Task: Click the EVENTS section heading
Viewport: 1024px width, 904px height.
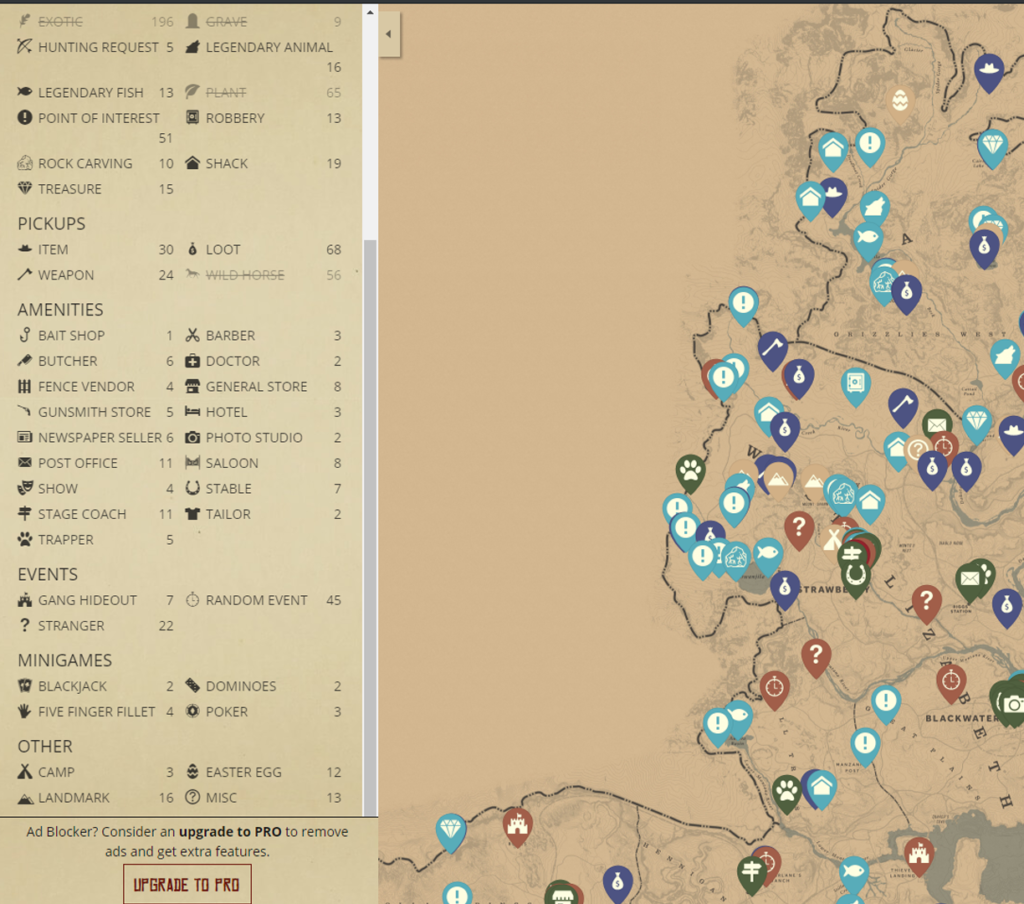Action: (x=48, y=574)
